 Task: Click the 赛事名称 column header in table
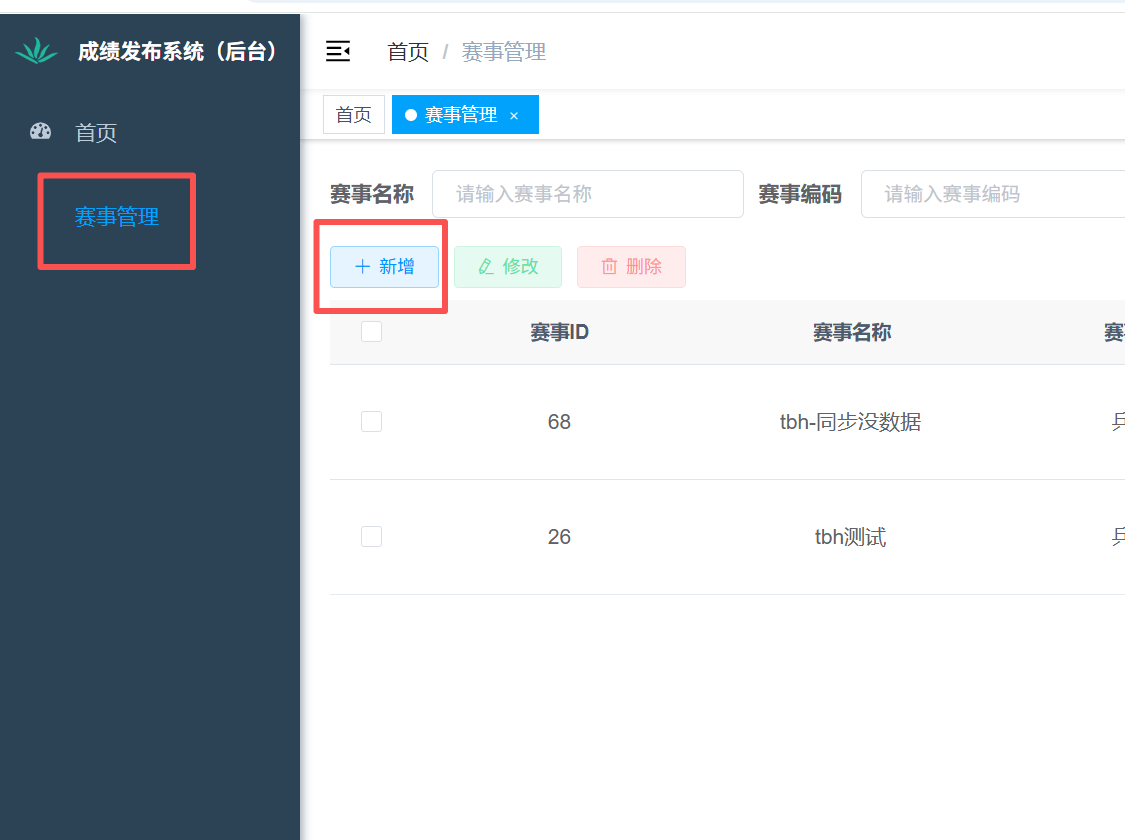[851, 332]
